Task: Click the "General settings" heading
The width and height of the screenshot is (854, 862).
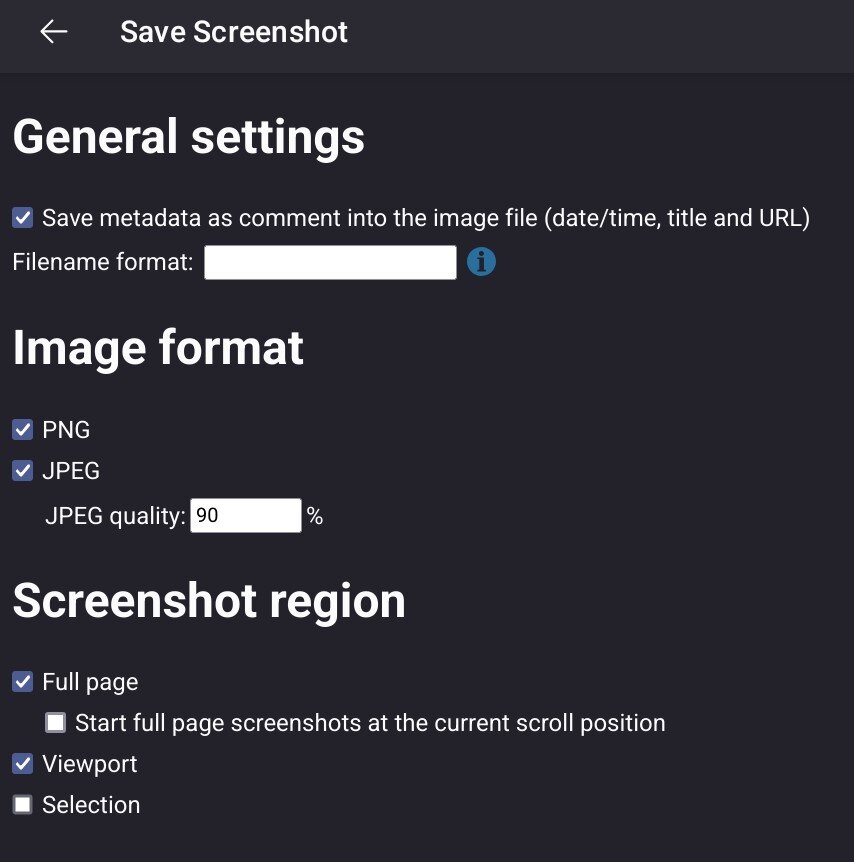Action: (189, 137)
